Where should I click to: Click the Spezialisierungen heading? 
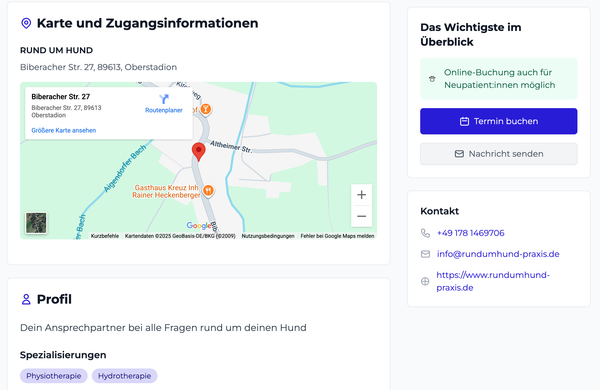tap(63, 355)
